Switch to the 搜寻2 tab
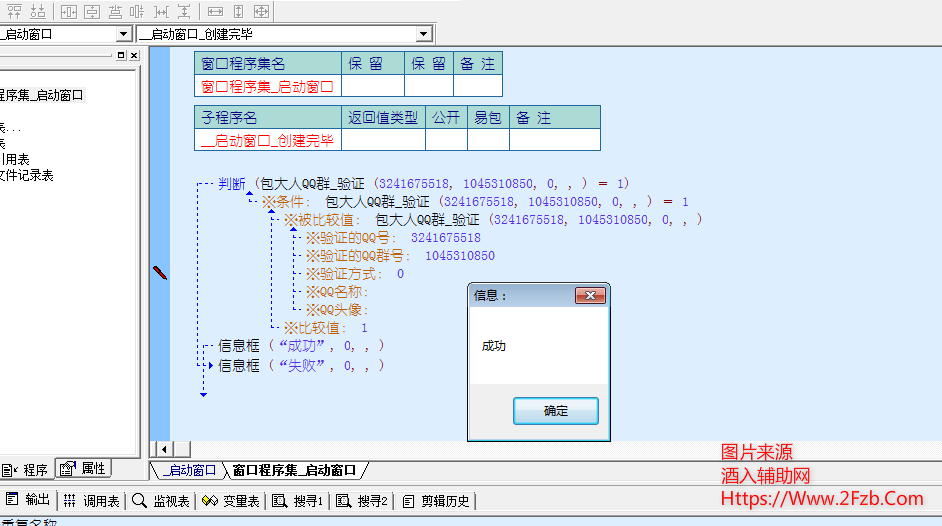 362,501
